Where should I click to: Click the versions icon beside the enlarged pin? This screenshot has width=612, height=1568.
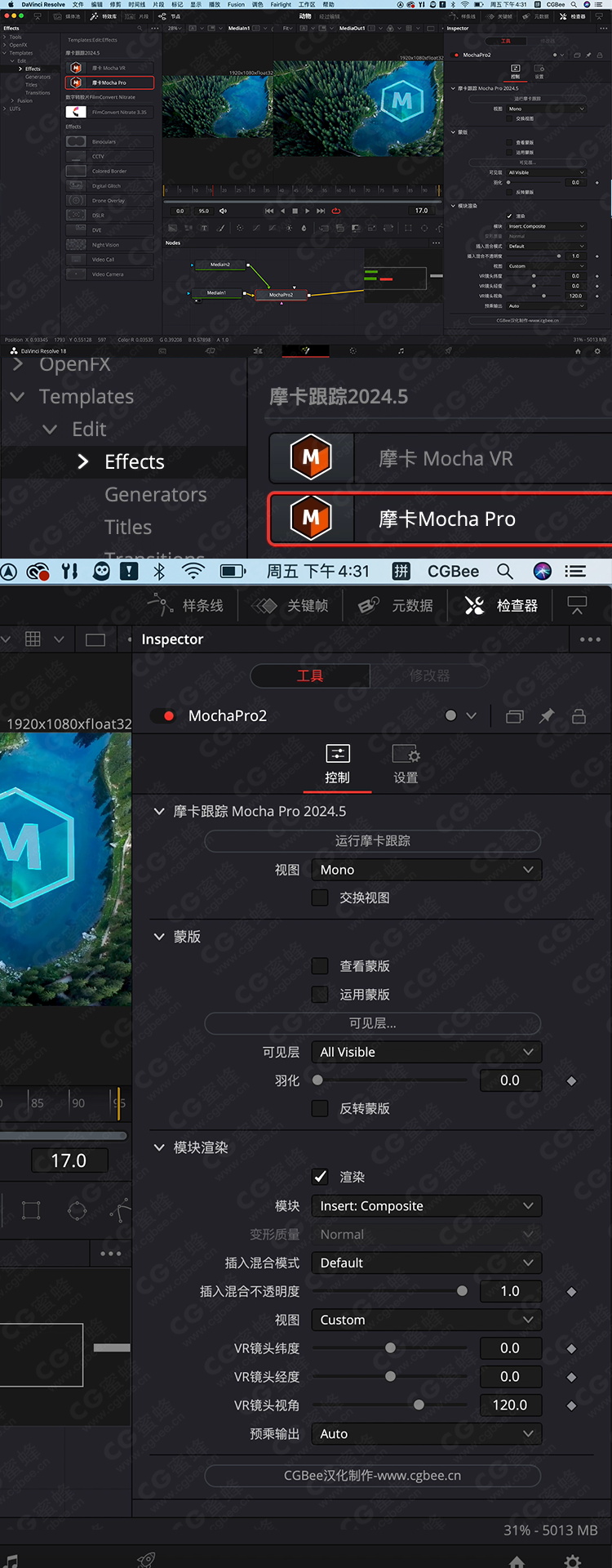(515, 716)
